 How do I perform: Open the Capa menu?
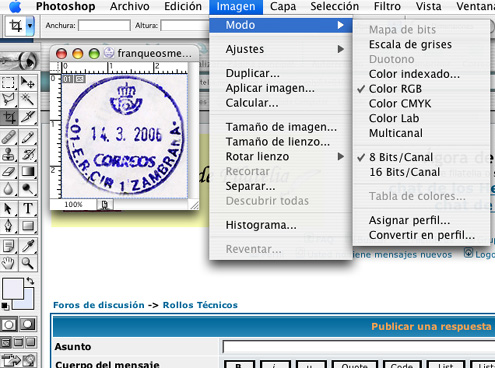pos(283,6)
